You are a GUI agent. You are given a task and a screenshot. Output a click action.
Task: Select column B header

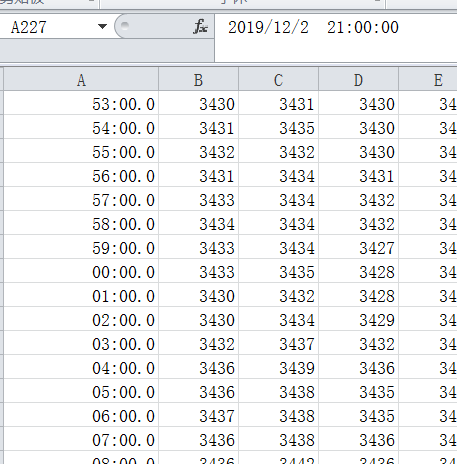(199, 79)
